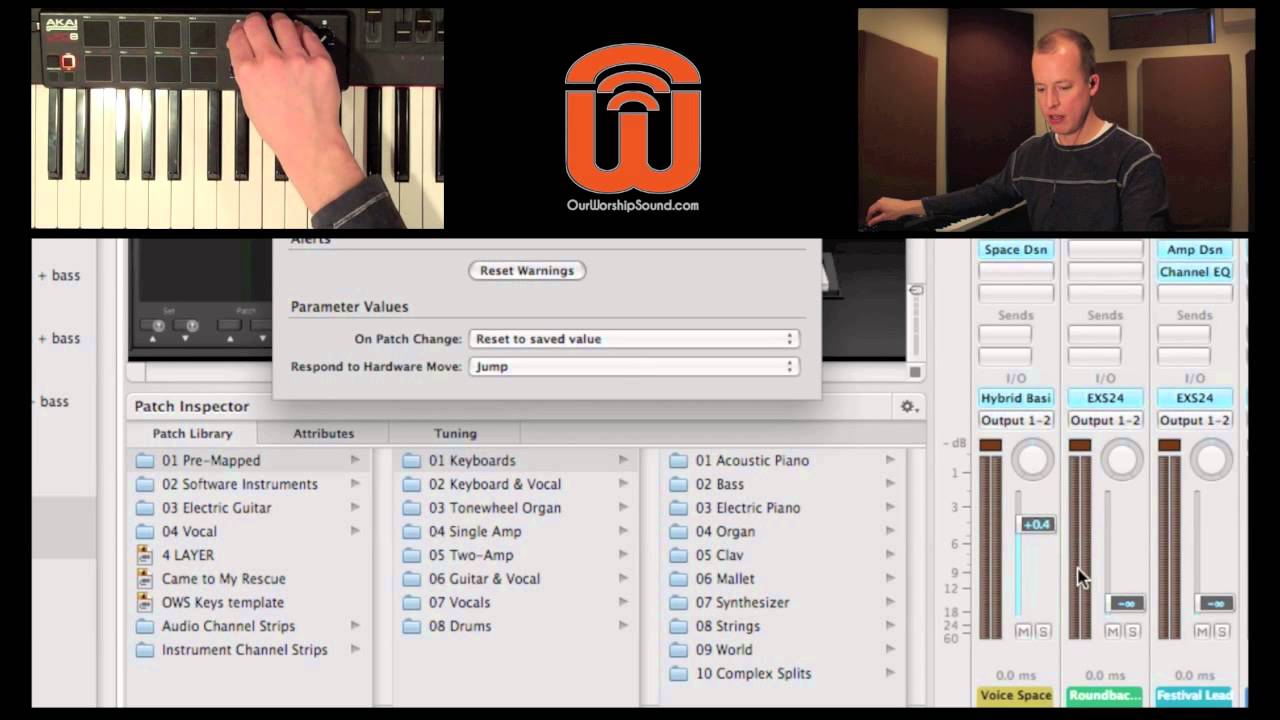Image resolution: width=1280 pixels, height=720 pixels.
Task: Open the On Patch Change dropdown
Action: [x=633, y=339]
